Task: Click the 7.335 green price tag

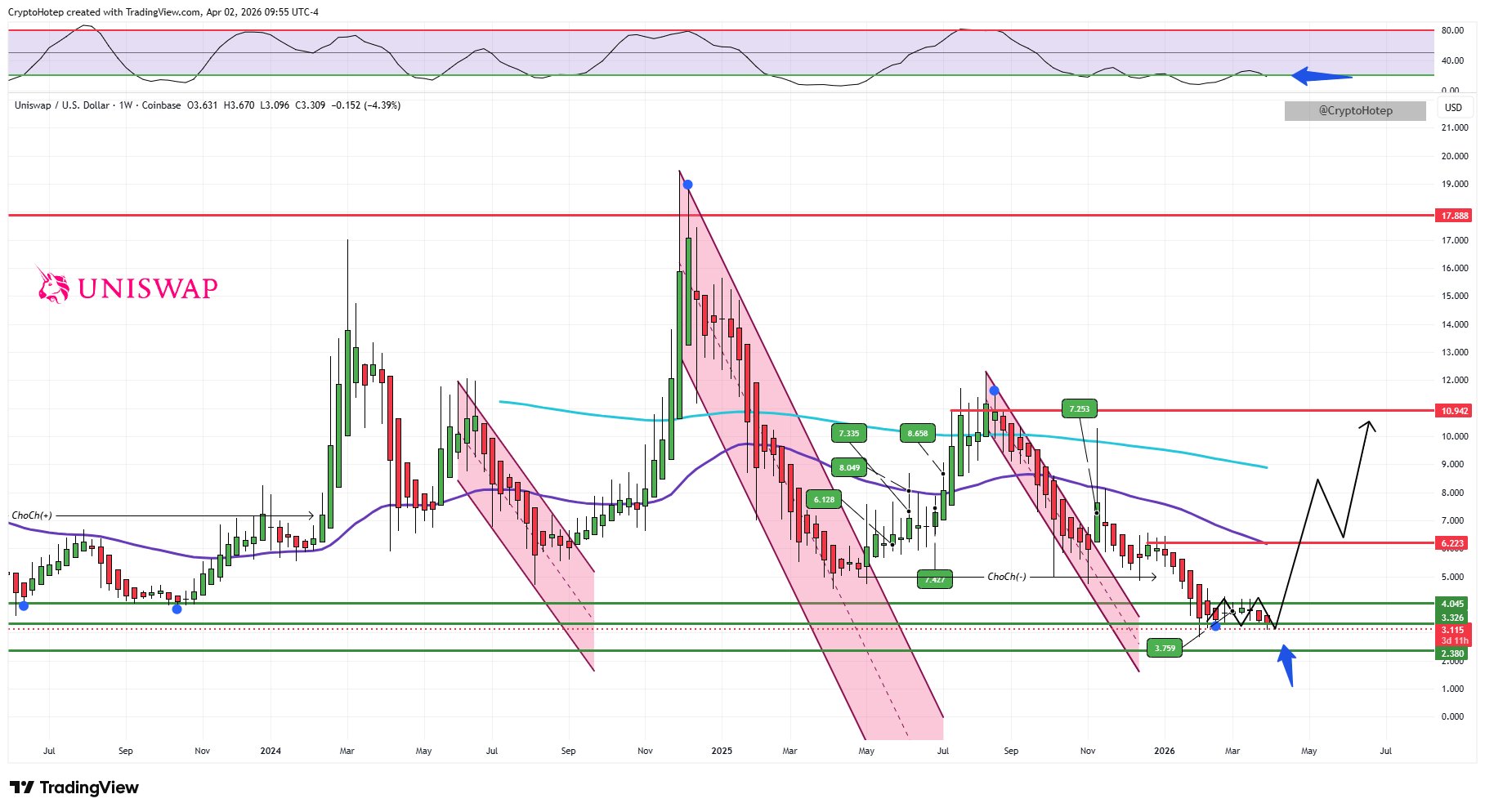Action: click(x=849, y=433)
